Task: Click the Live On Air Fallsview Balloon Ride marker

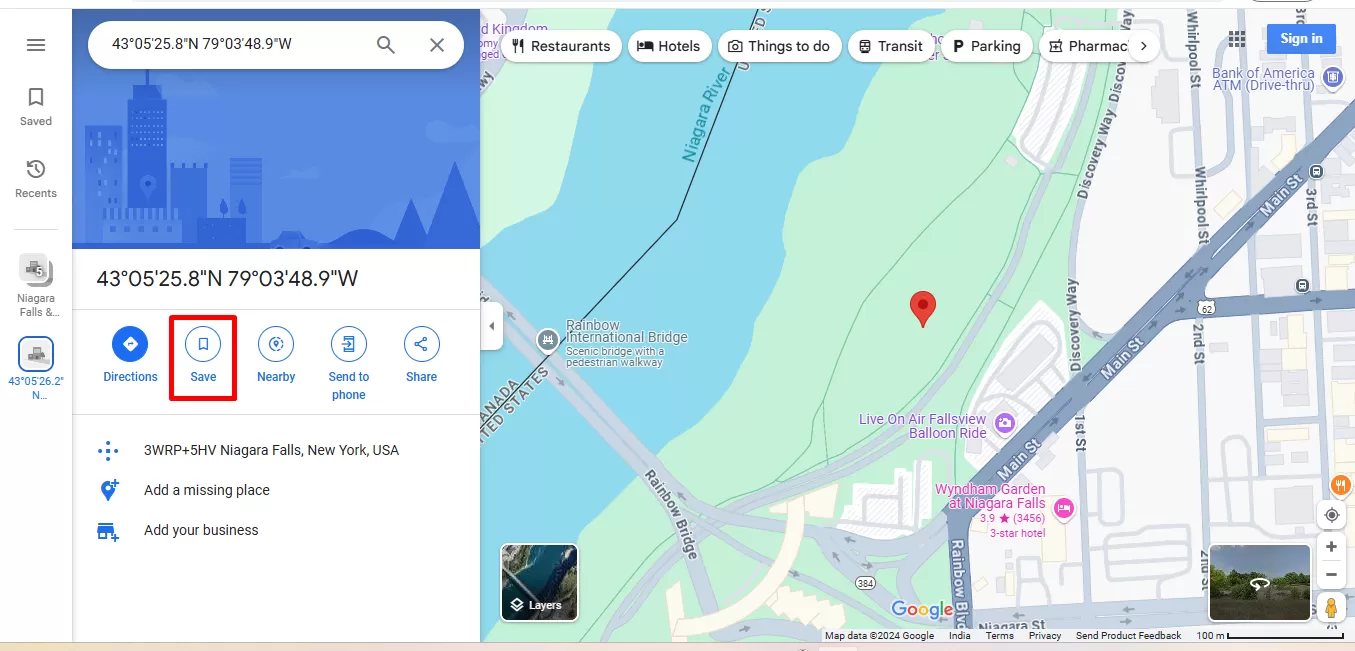Action: (x=1005, y=424)
